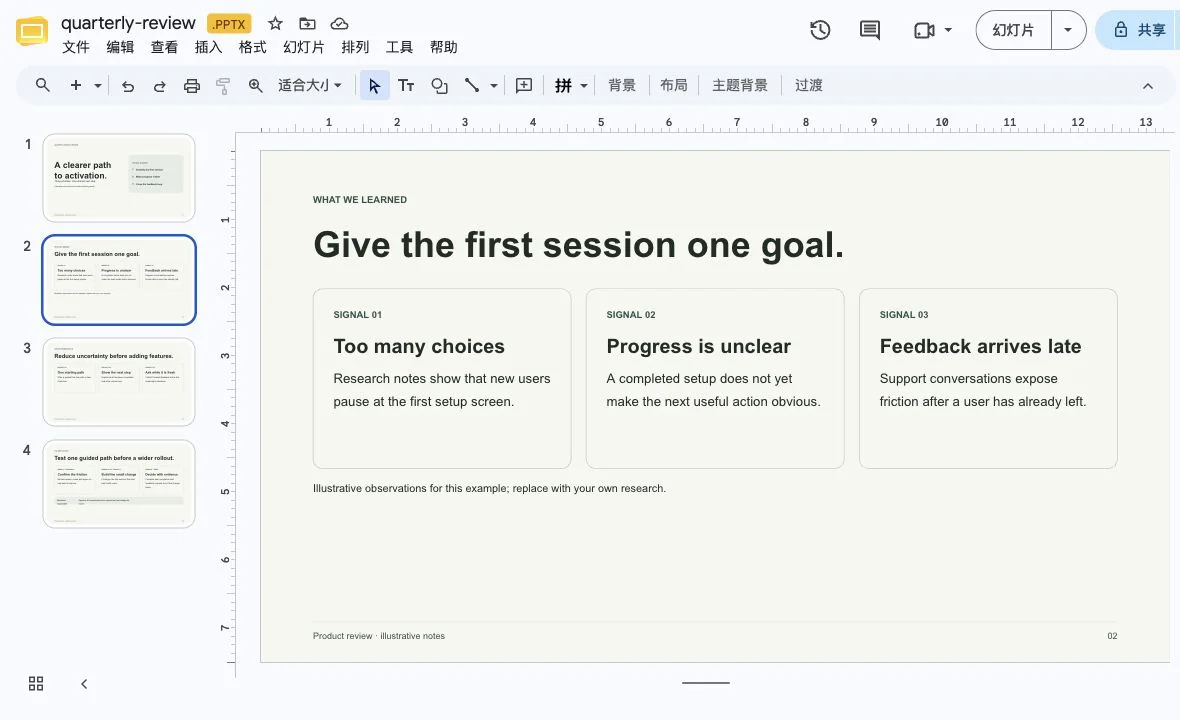This screenshot has width=1180, height=720.
Task: Open the 插入 menu
Action: [208, 47]
